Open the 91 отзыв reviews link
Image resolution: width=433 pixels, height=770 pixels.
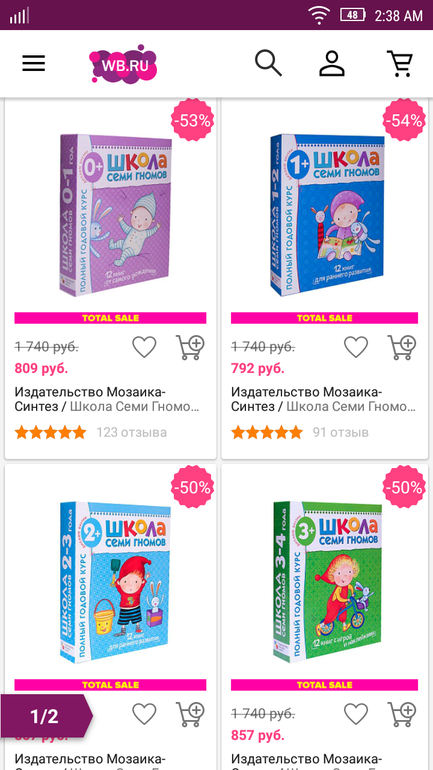pyautogui.click(x=341, y=433)
